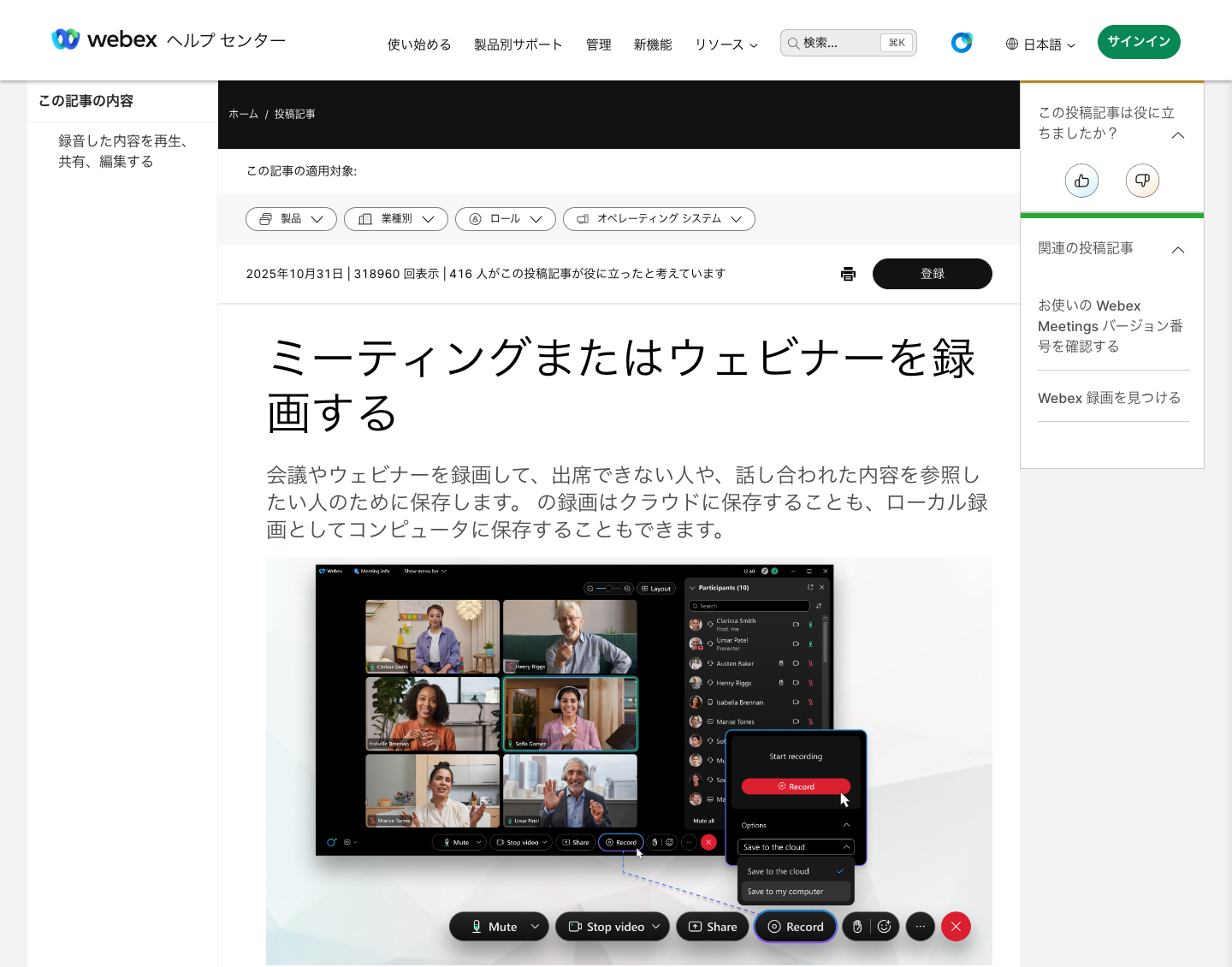Open the ロール filter dropdown
The height and width of the screenshot is (967, 1232).
[x=506, y=219]
